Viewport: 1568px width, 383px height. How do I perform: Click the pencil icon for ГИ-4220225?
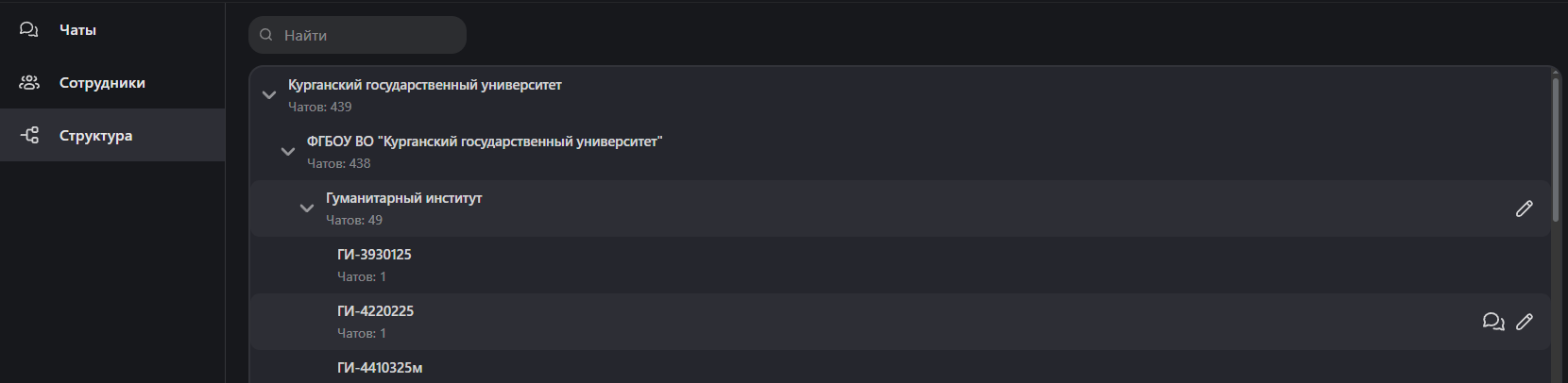1524,322
